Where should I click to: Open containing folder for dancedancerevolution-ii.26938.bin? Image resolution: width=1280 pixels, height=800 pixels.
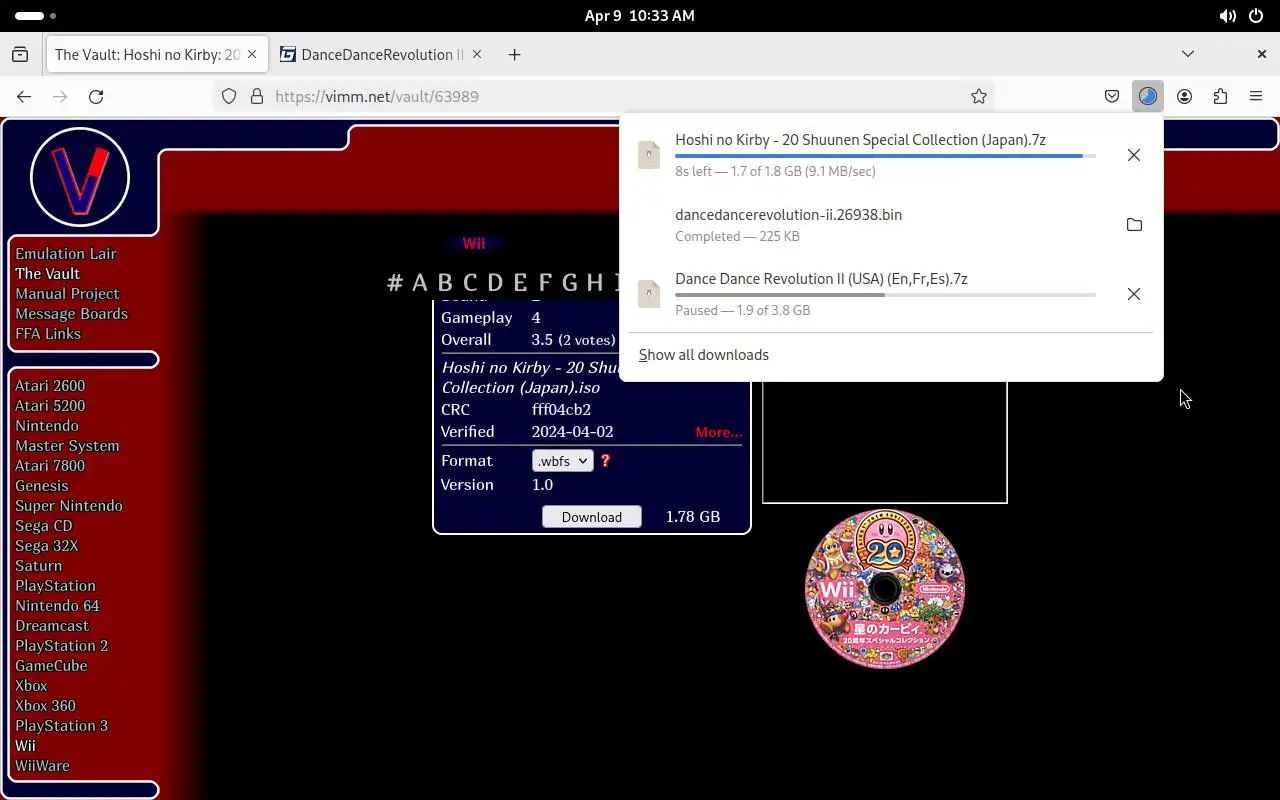(1133, 224)
